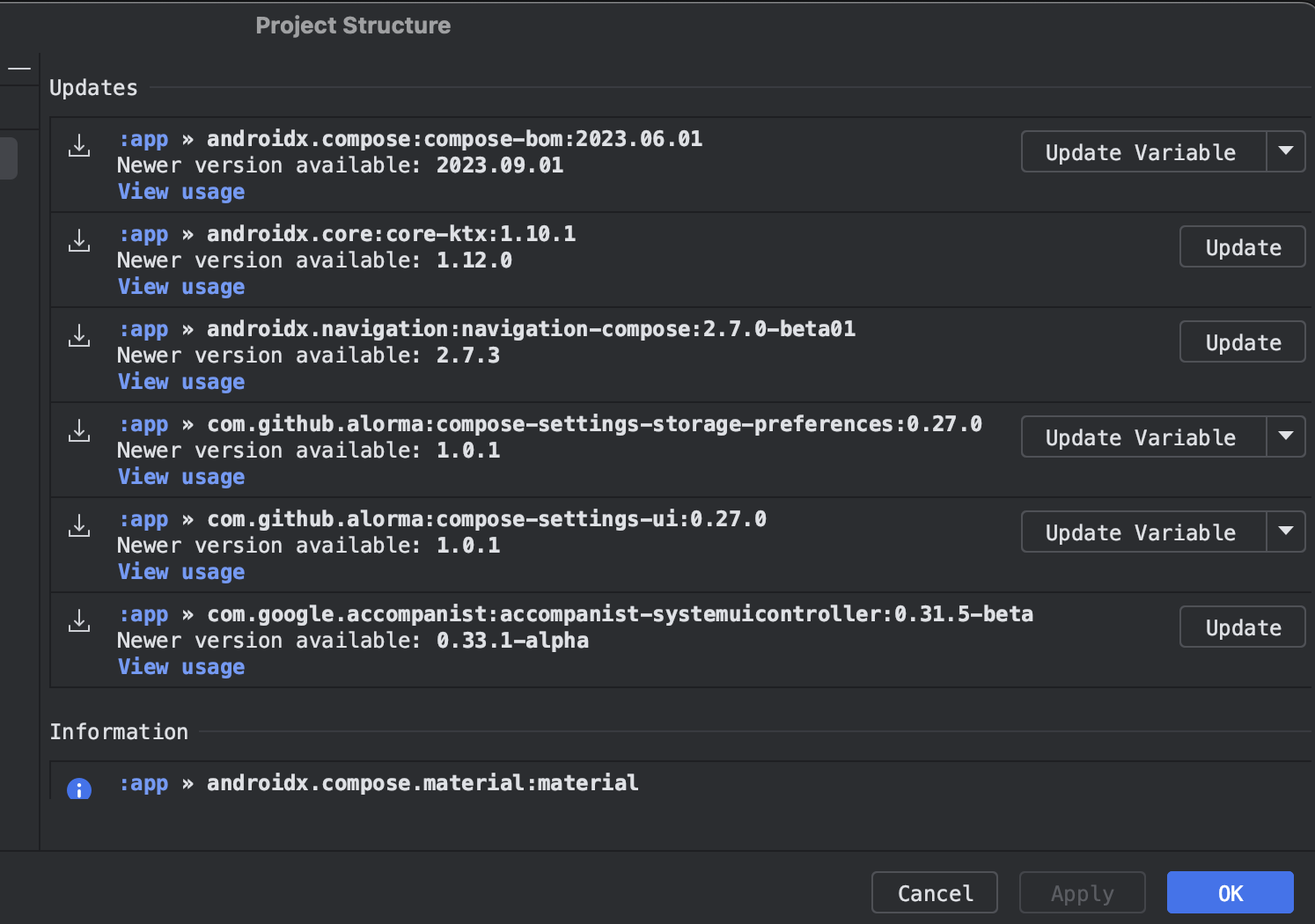Image resolution: width=1315 pixels, height=924 pixels.
Task: Click Update Variable for compose-bom
Action: coord(1143,151)
